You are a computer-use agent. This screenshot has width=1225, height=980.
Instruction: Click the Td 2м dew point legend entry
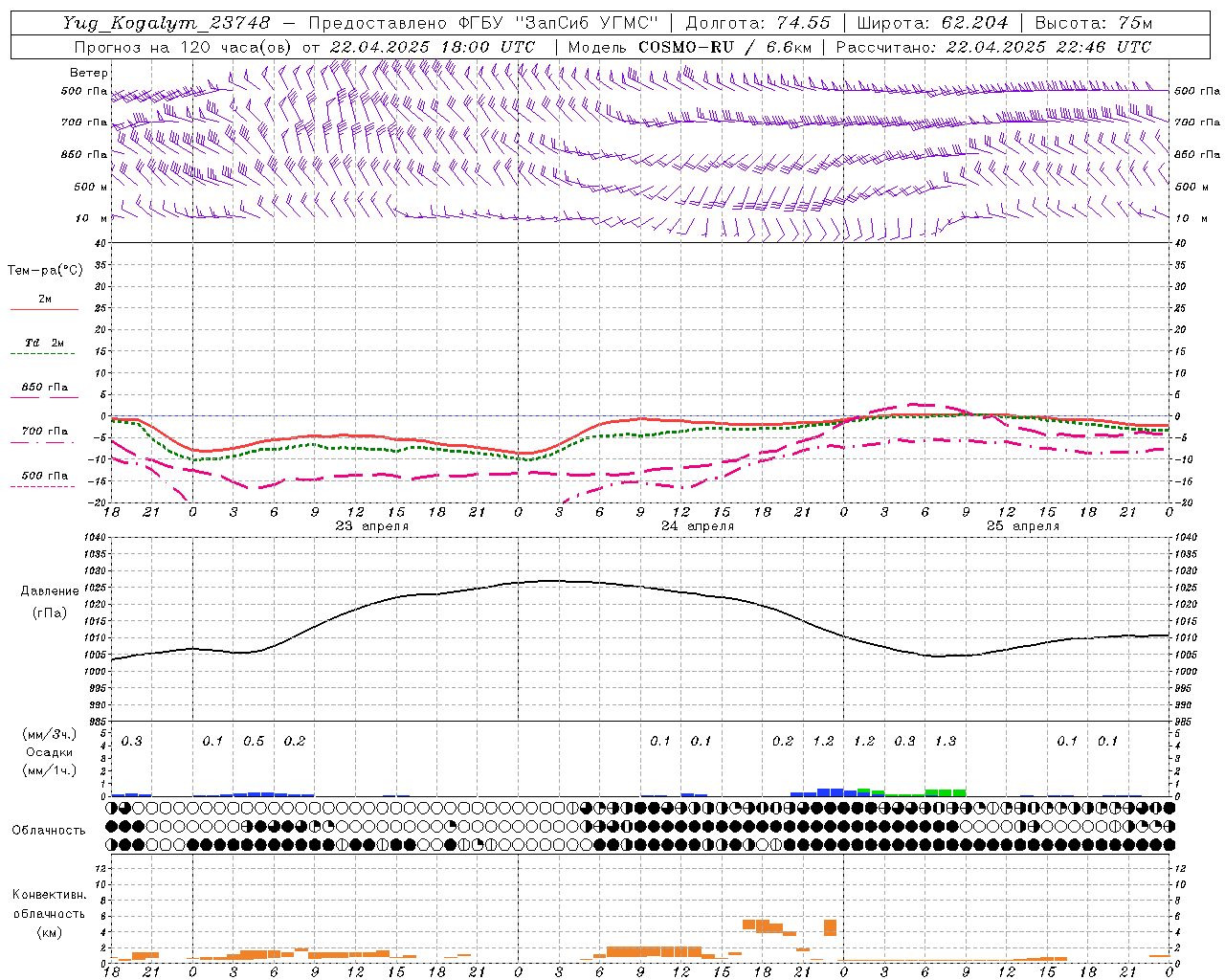pos(44,343)
